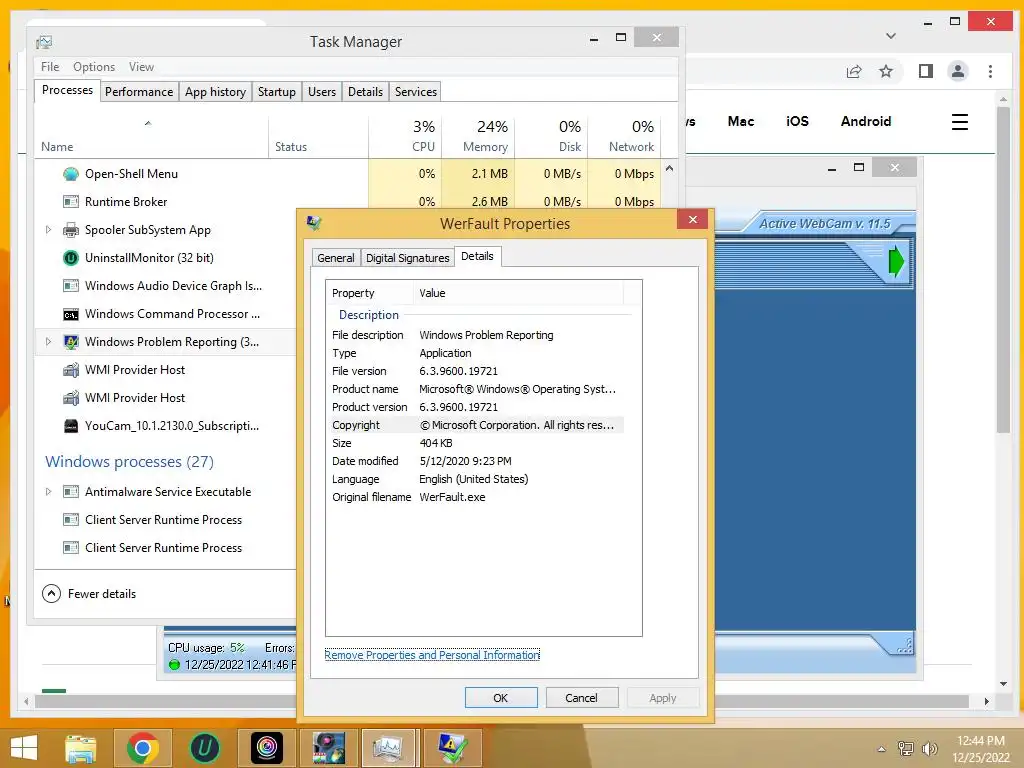
Task: Open the Windows Start button
Action: [x=24, y=748]
